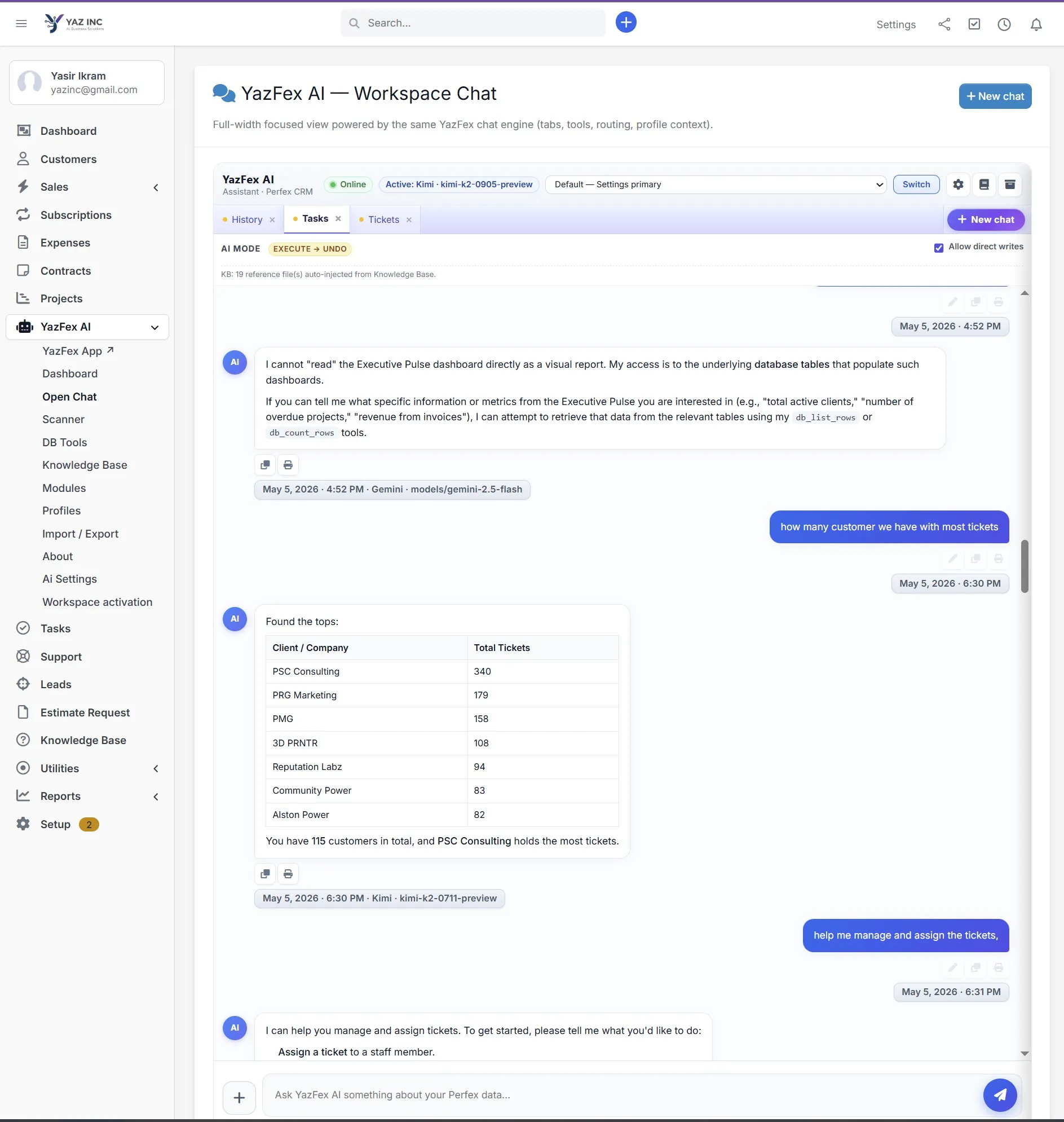This screenshot has height=1122, width=1064.
Task: Click the book icon beside Switch
Action: click(x=984, y=184)
